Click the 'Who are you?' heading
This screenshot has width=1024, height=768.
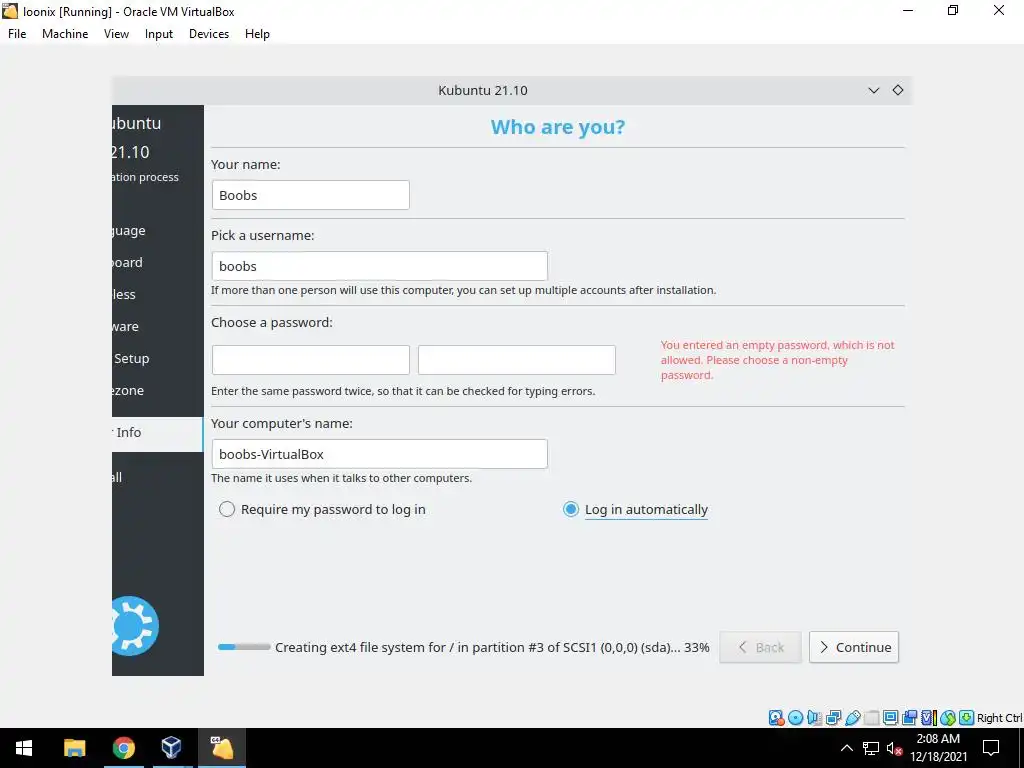click(x=558, y=127)
